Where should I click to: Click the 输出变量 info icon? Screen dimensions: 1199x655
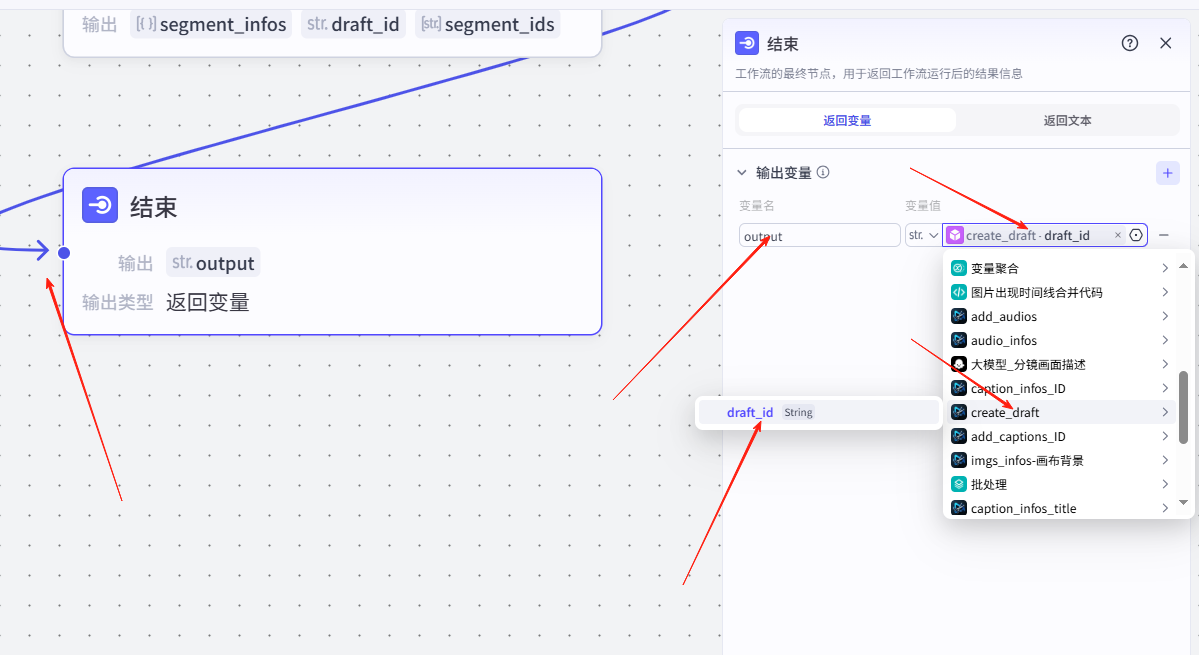(x=823, y=173)
